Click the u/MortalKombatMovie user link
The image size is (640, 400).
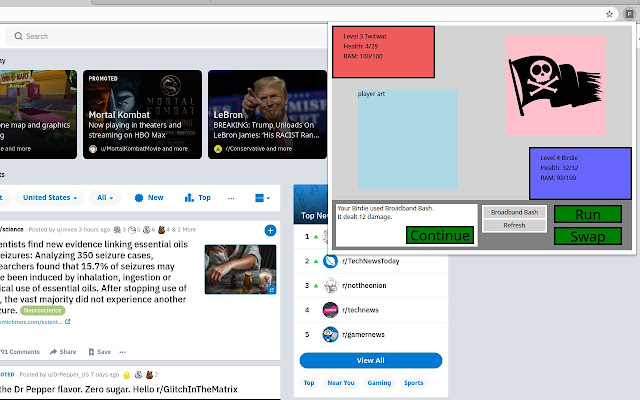point(144,149)
